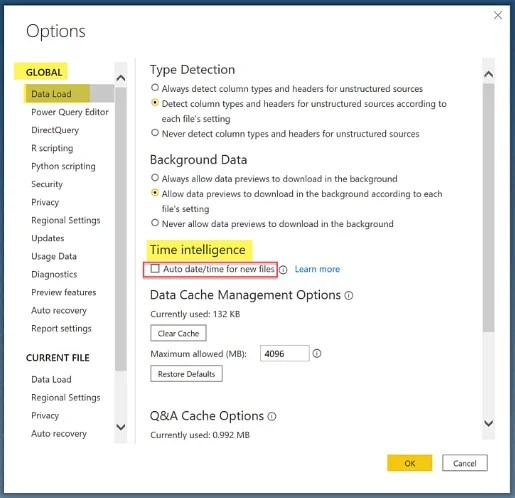Choose Always allow data previews radio option
Viewport: 515px width, 498px height.
point(155,178)
